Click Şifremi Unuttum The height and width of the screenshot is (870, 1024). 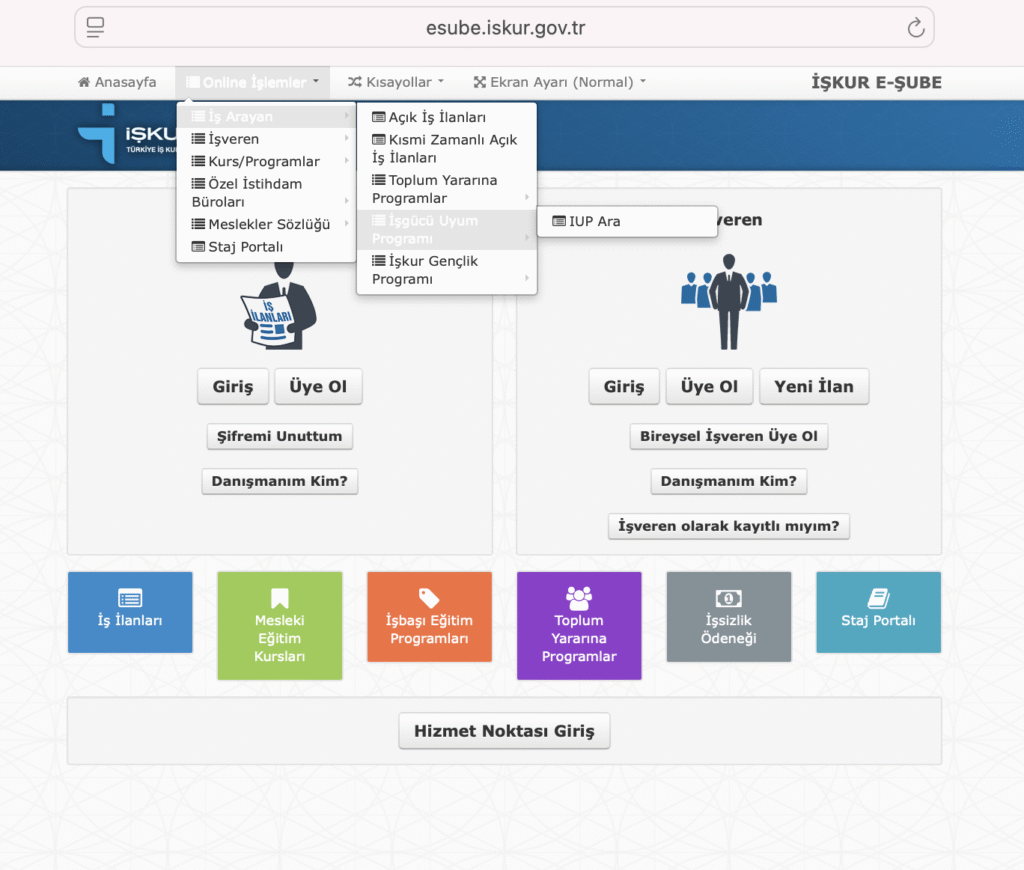tap(280, 436)
